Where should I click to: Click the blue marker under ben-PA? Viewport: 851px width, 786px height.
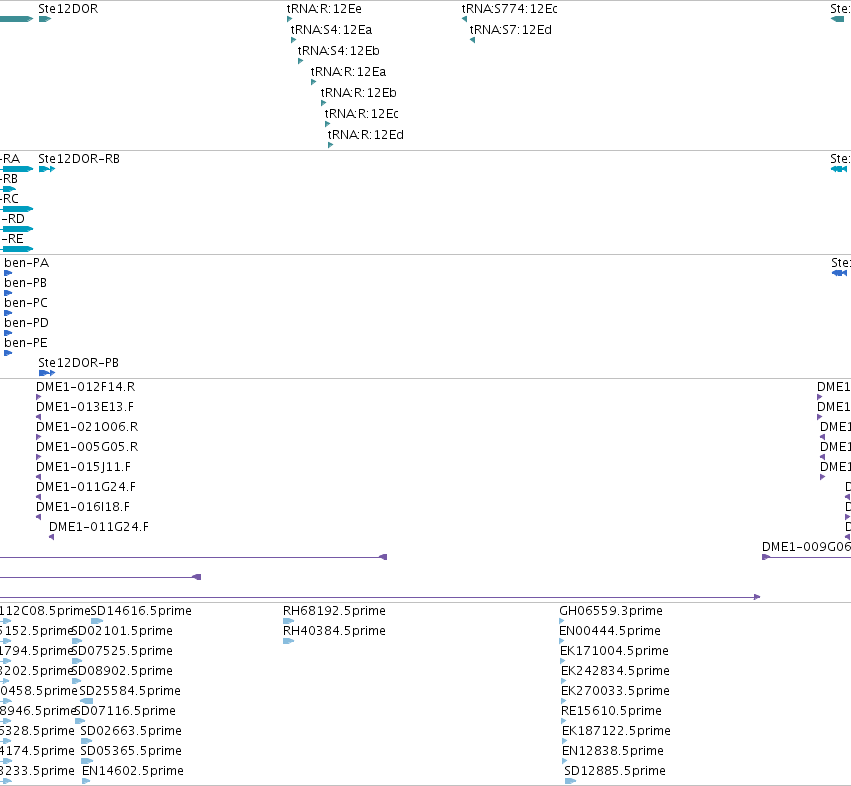[8, 273]
